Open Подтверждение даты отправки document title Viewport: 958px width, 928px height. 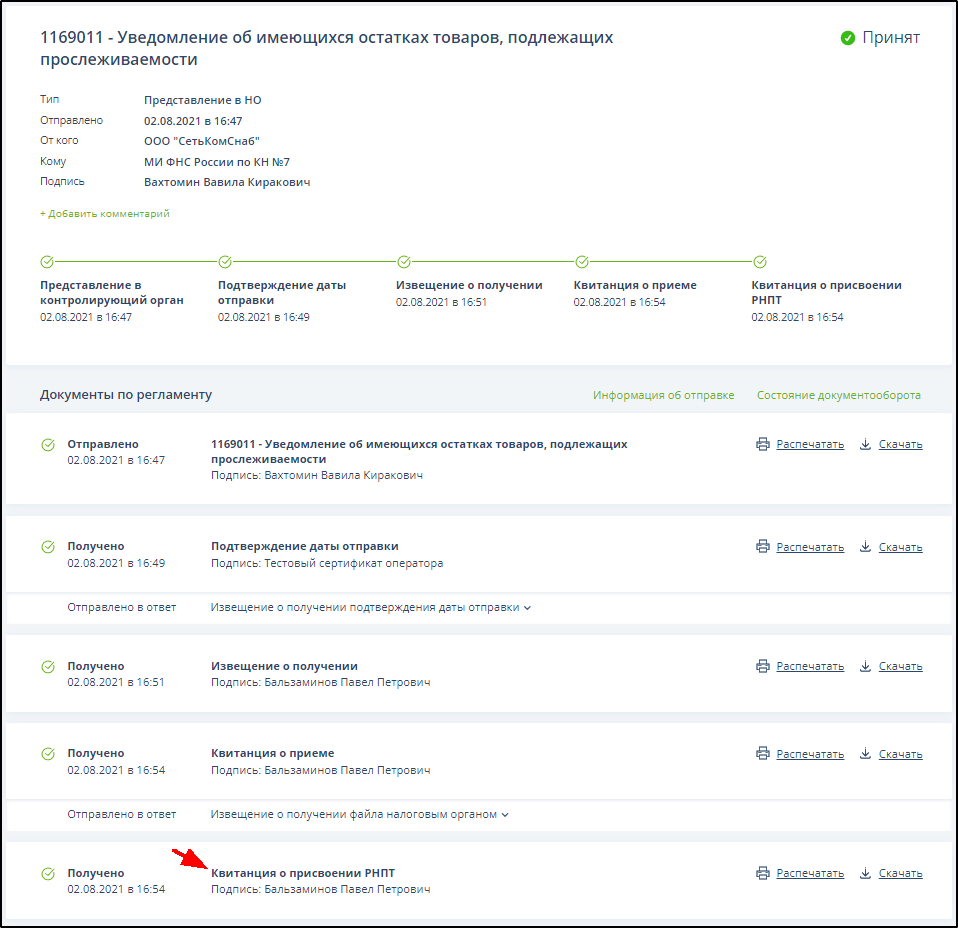point(304,546)
